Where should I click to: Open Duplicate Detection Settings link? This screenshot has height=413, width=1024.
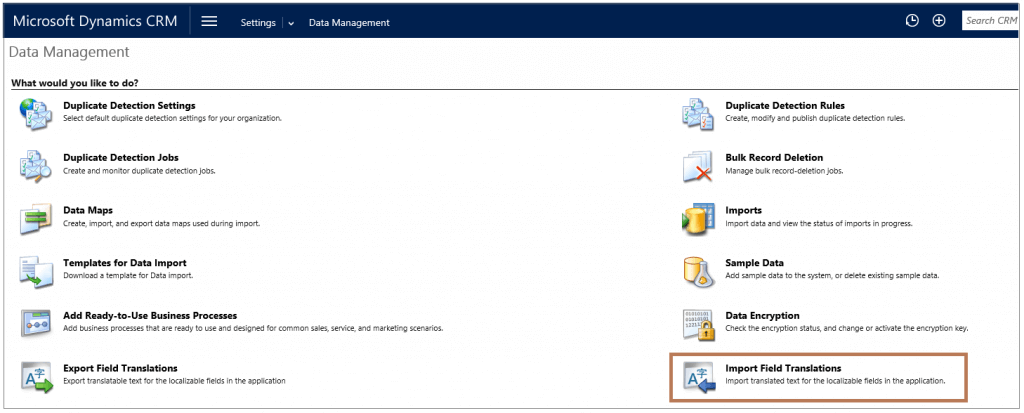click(x=129, y=105)
